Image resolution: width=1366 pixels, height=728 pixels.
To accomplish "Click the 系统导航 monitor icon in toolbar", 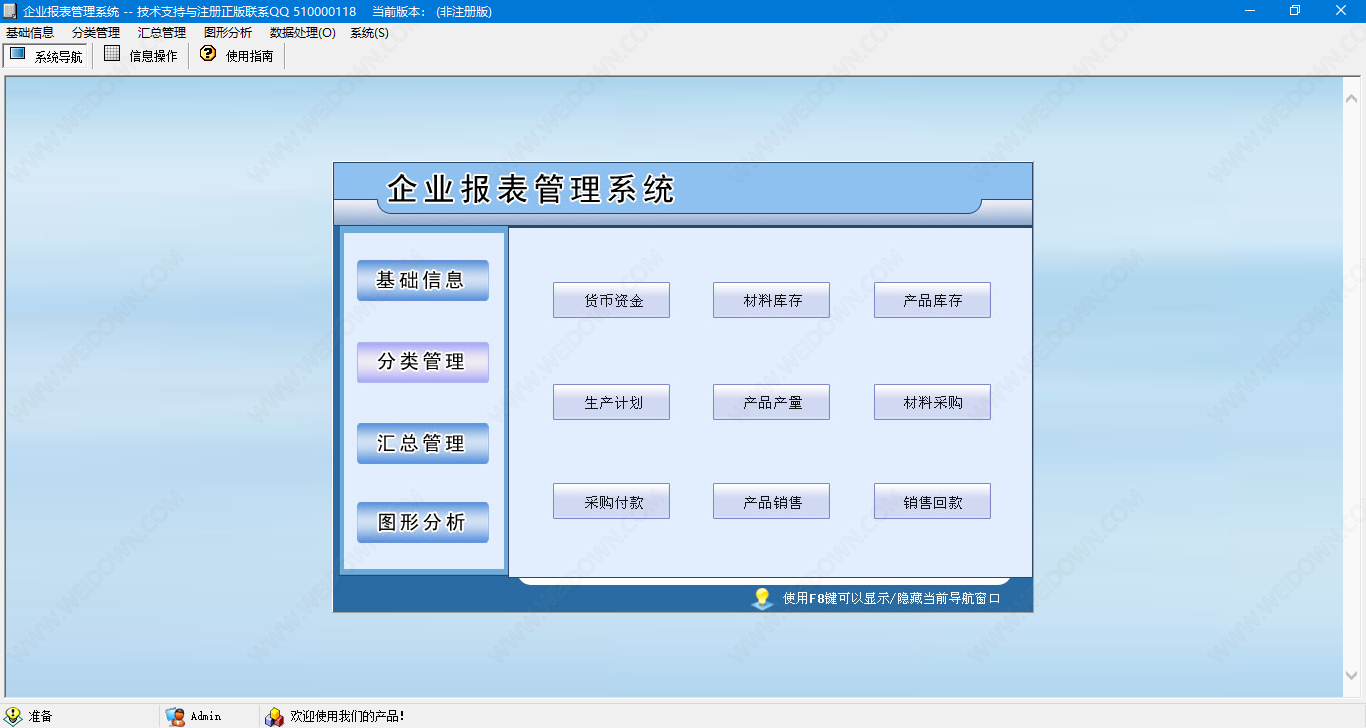I will click(x=17, y=54).
